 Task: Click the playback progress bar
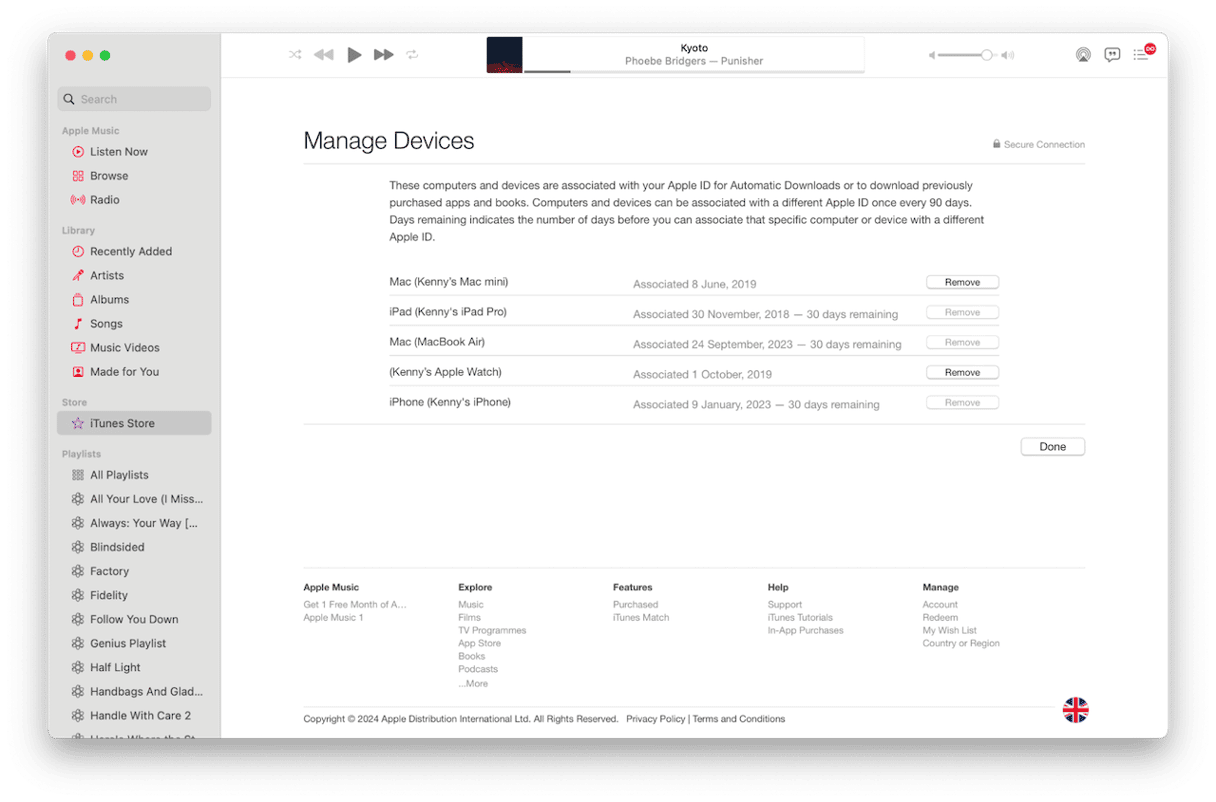(x=694, y=71)
